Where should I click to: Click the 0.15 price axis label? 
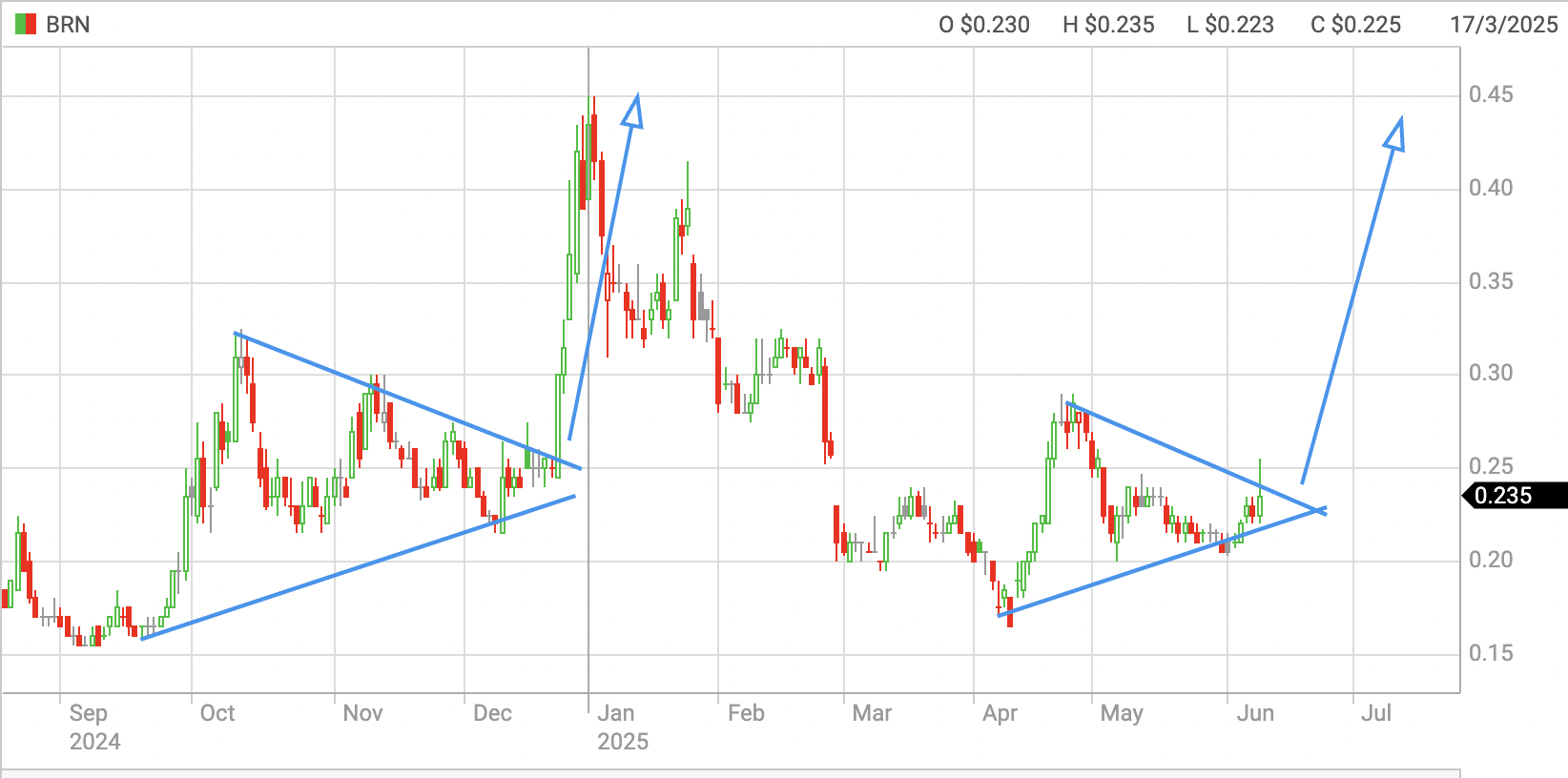(1490, 653)
